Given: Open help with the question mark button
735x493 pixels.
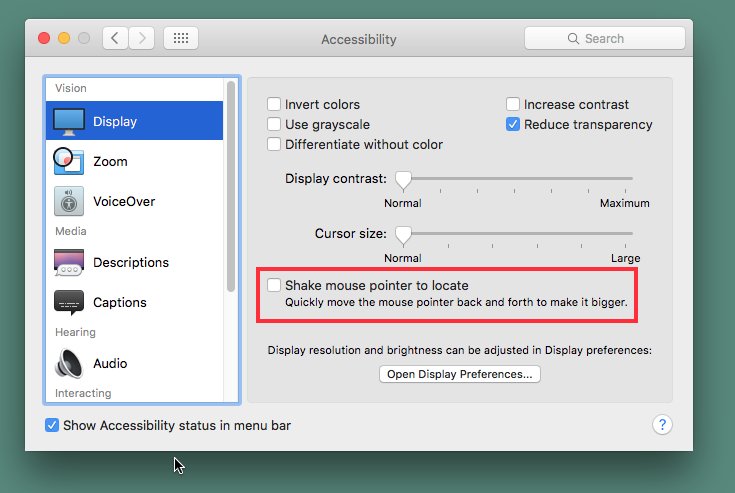Looking at the screenshot, I should coord(662,425).
